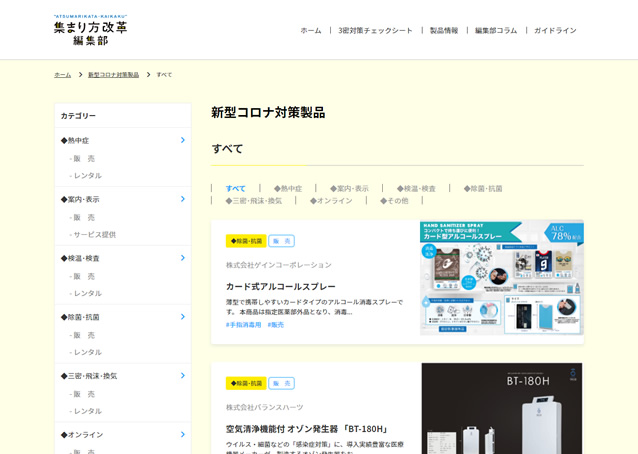The height and width of the screenshot is (454, 638).
Task: Select 販売 under ◆検温・検査
Action: pos(82,277)
